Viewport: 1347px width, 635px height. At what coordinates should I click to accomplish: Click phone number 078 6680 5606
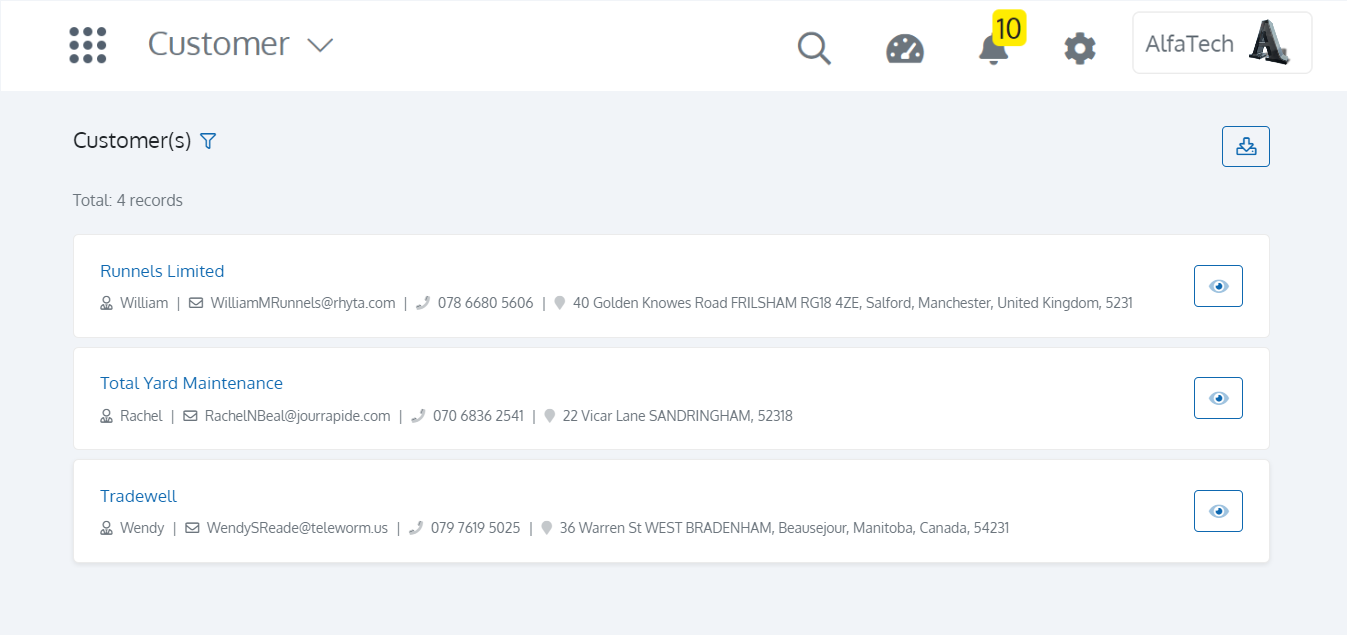pyautogui.click(x=486, y=303)
